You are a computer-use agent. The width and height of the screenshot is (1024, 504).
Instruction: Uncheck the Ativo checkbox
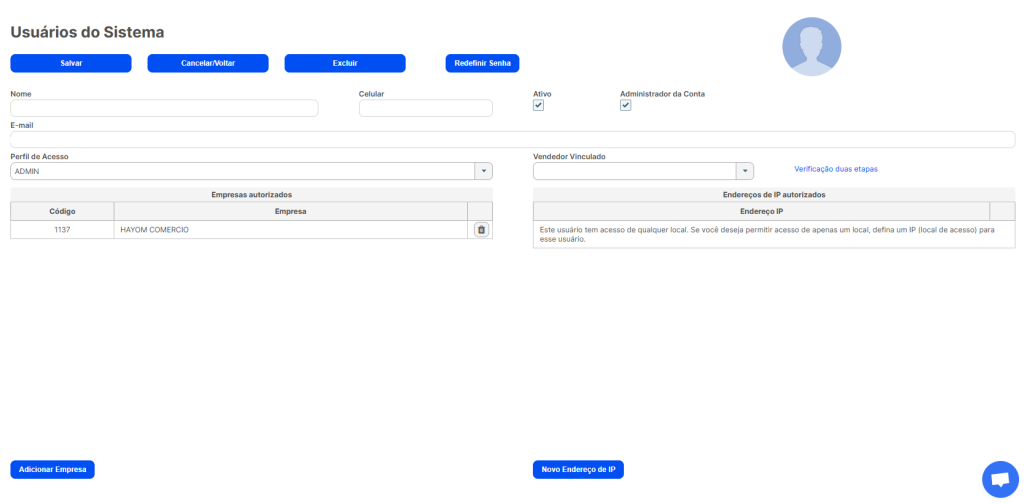pos(538,106)
